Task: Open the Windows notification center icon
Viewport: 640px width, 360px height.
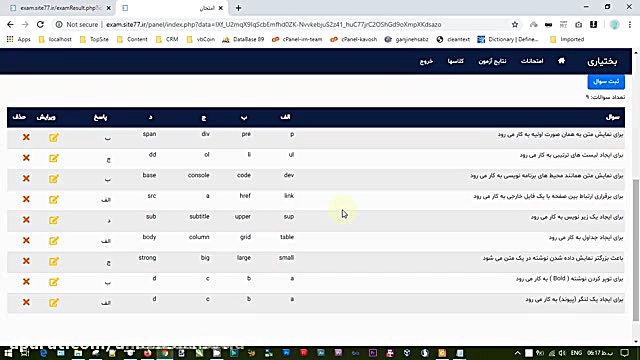Action: click(x=624, y=353)
